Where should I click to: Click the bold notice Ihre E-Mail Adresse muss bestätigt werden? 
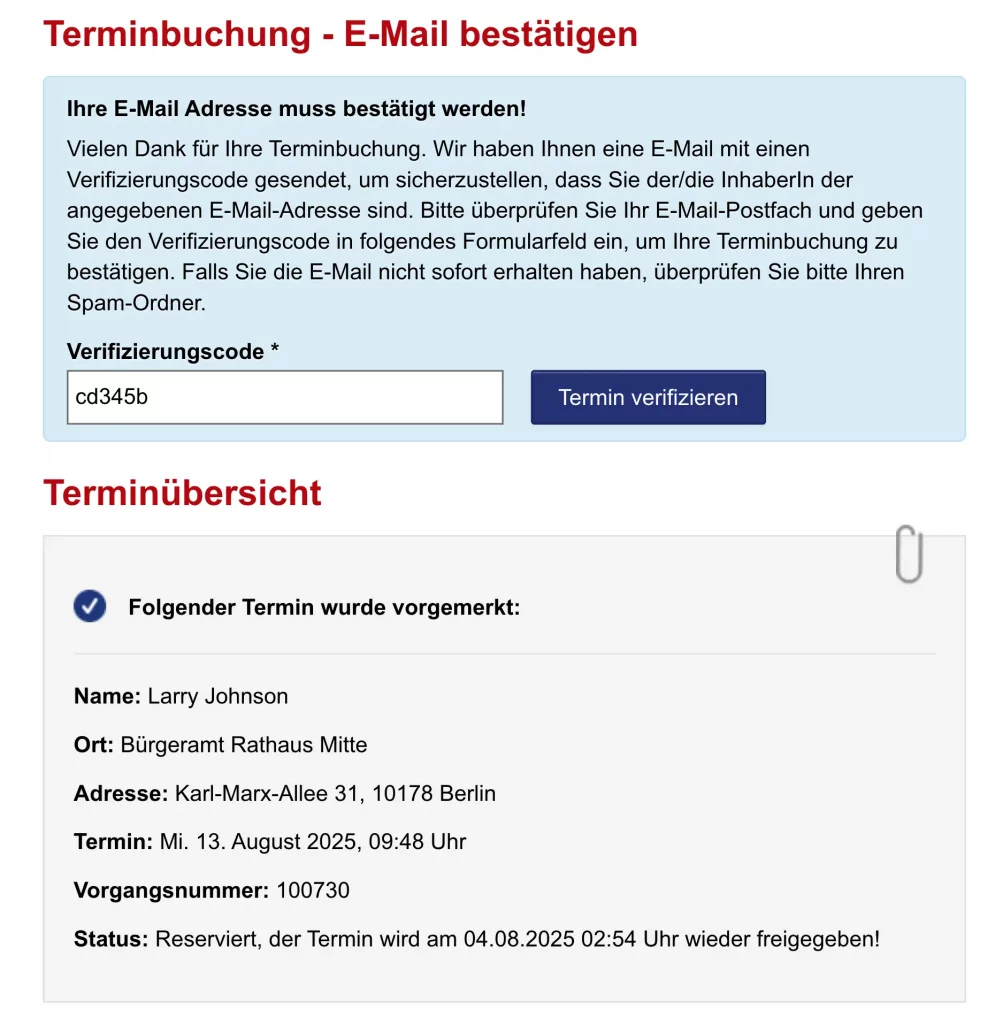tap(296, 108)
